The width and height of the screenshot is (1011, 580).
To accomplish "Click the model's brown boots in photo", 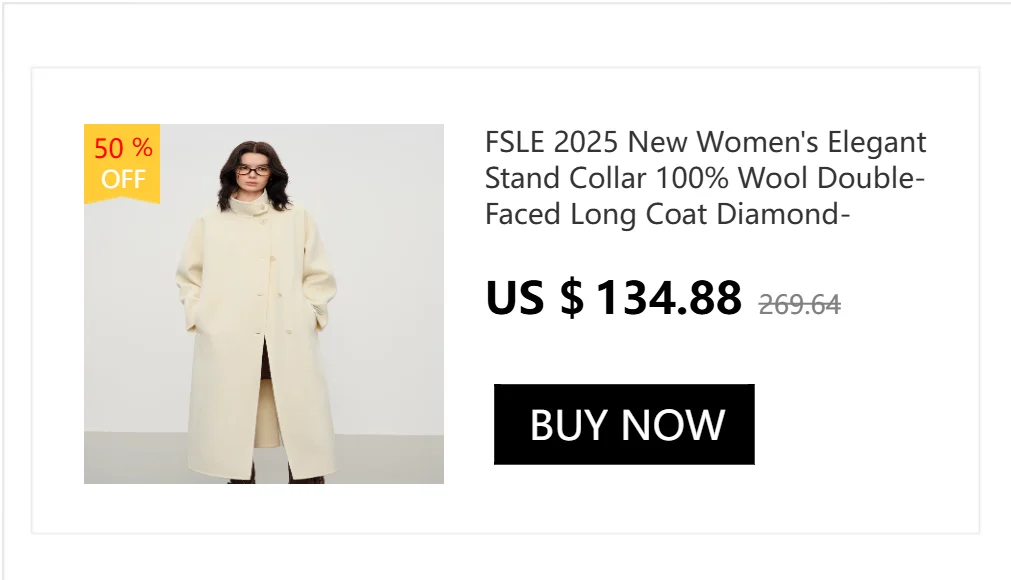I will 277,479.
